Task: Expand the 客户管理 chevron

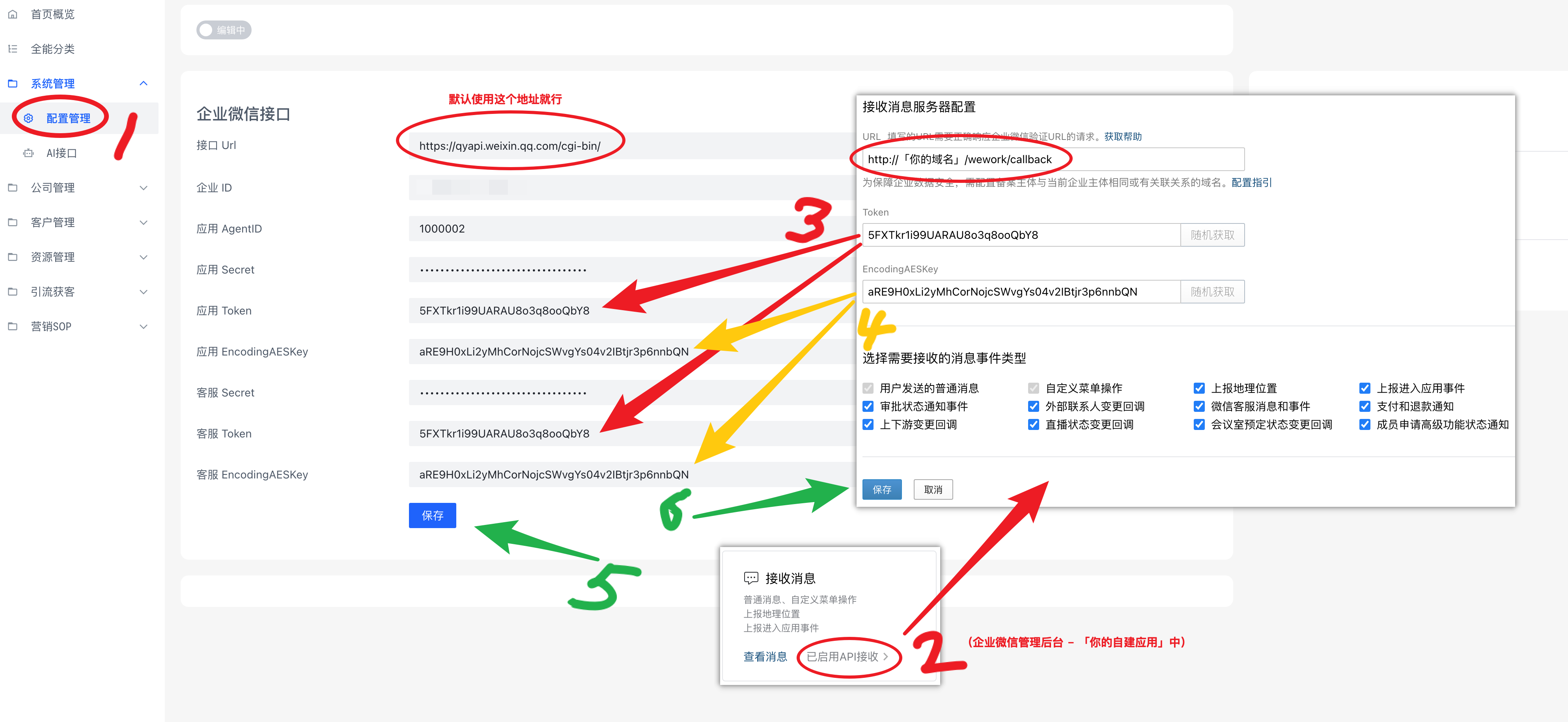Action: click(144, 222)
